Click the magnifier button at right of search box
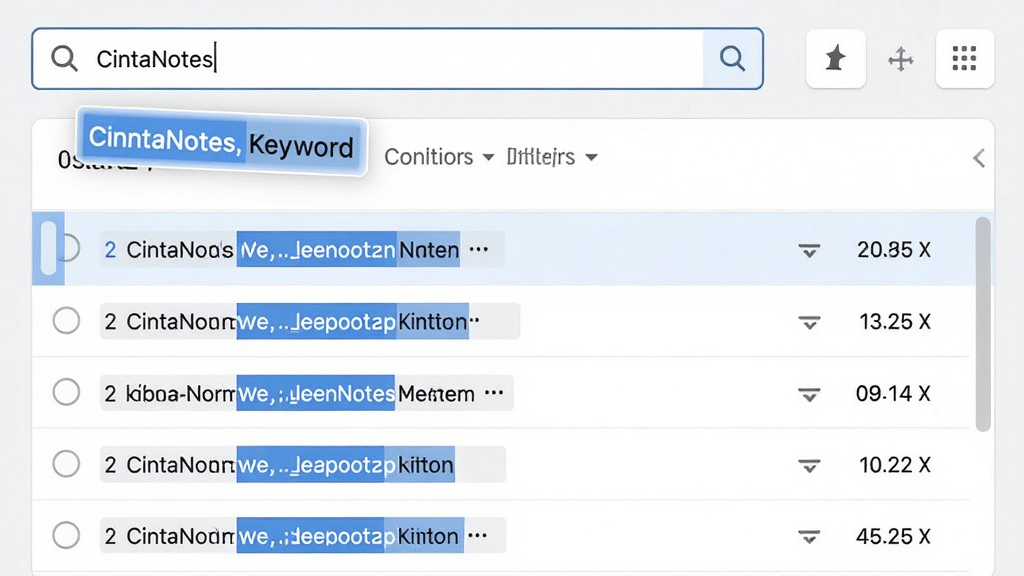Image resolution: width=1024 pixels, height=576 pixels. (x=732, y=59)
